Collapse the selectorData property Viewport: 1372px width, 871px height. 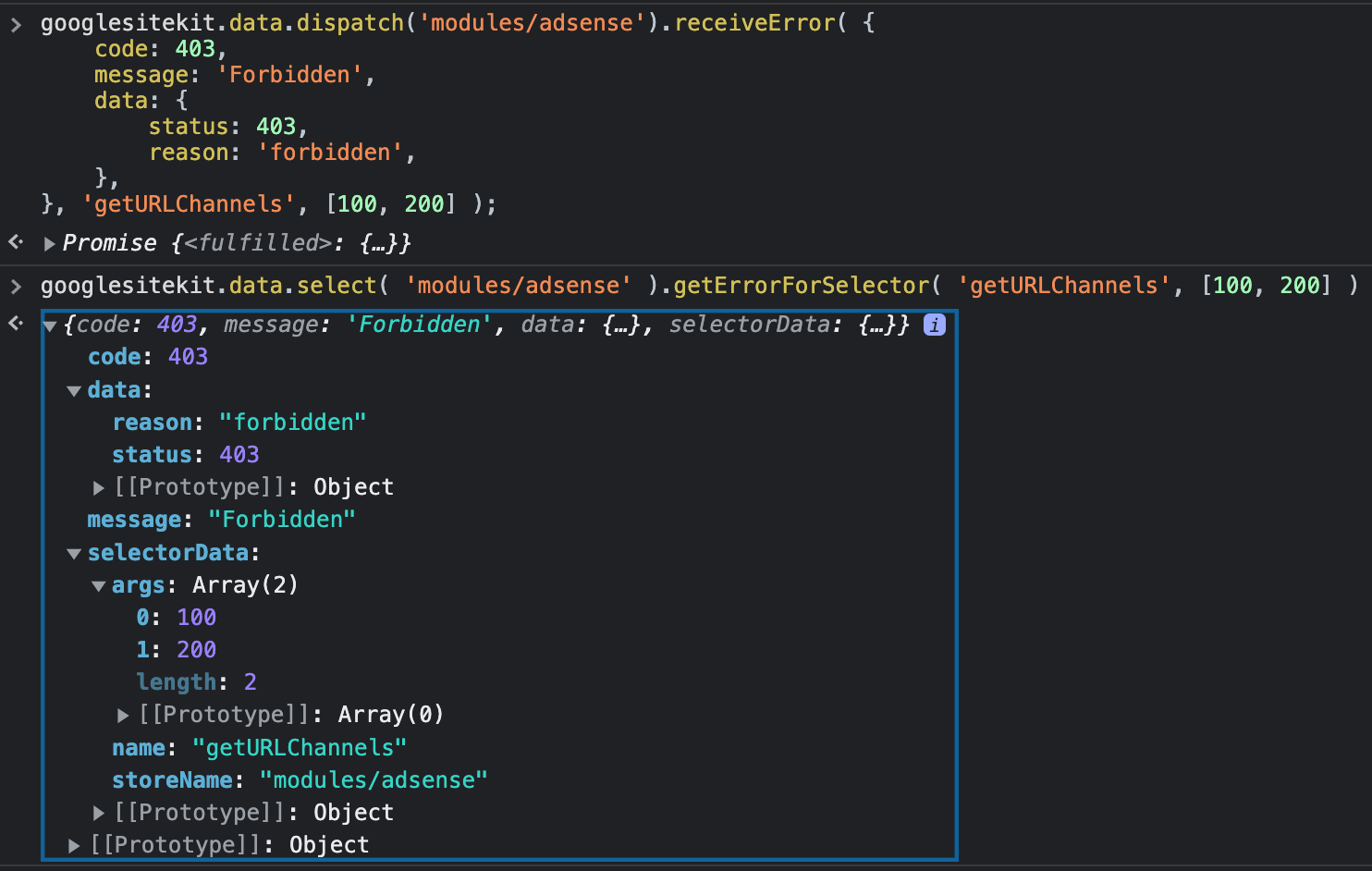coord(74,554)
